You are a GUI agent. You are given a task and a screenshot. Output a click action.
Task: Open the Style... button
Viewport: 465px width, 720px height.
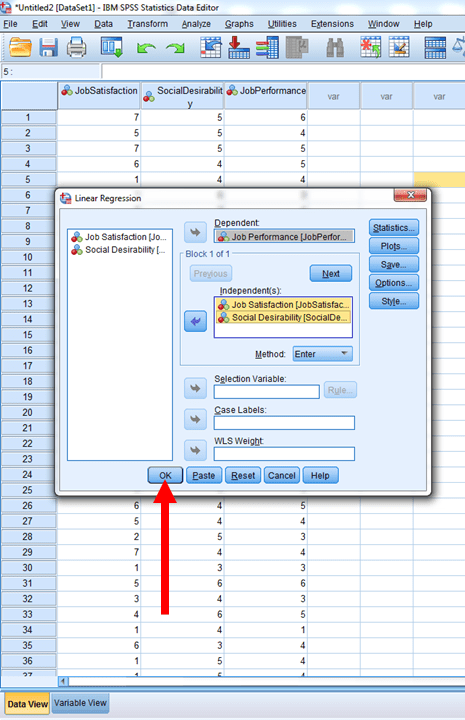394,301
